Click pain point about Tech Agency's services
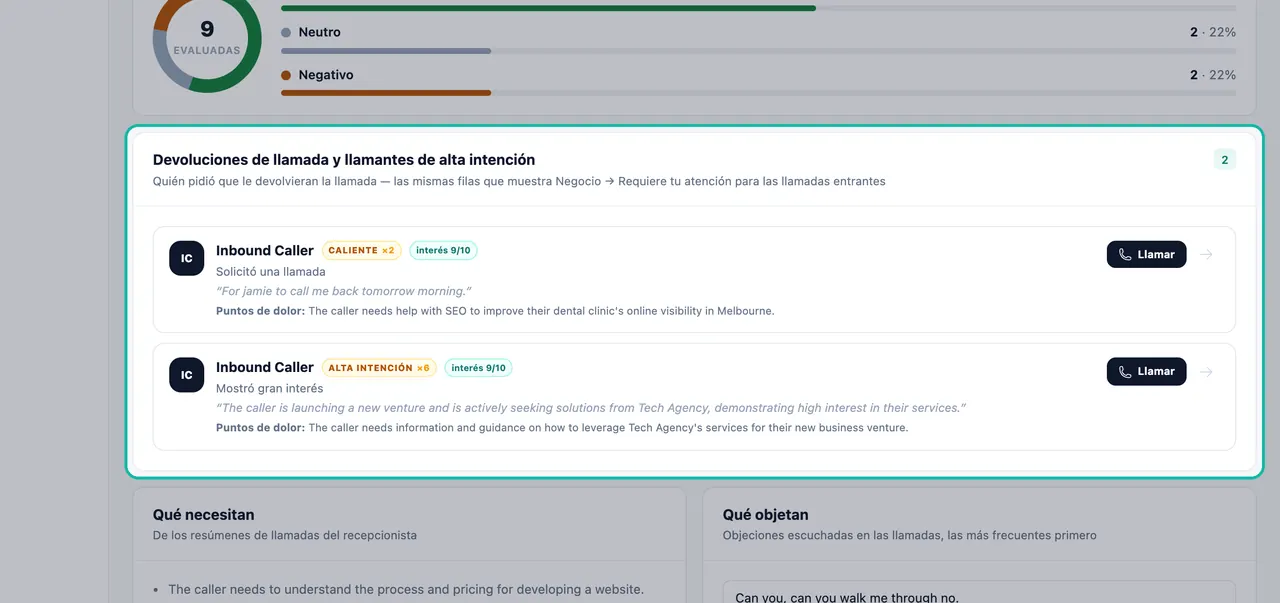 tap(562, 428)
